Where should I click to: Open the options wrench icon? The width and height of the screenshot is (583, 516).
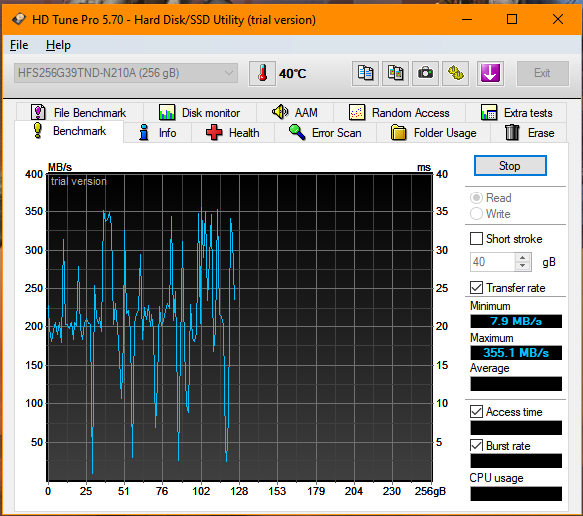(455, 73)
